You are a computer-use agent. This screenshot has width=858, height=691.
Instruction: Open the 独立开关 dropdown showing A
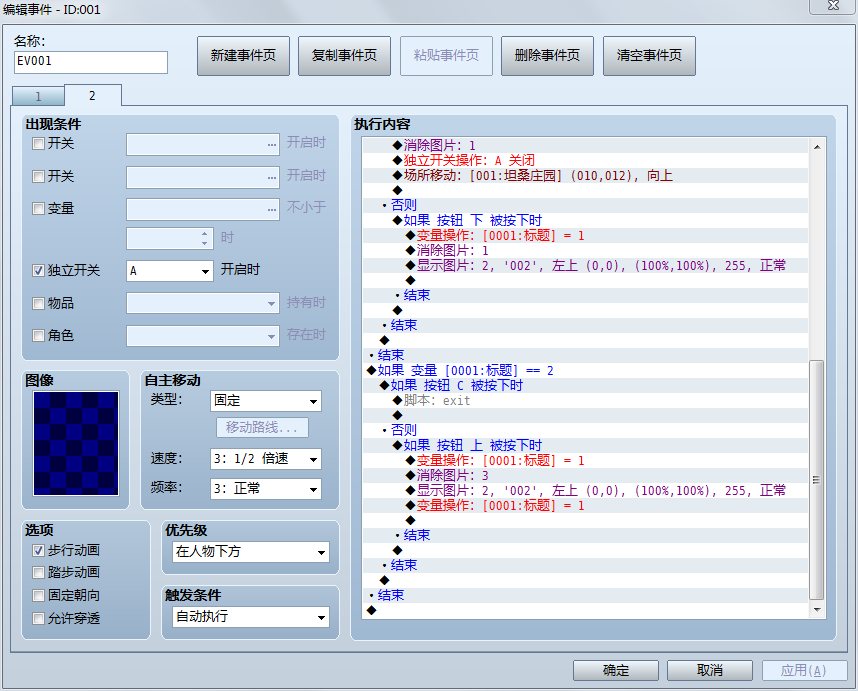click(170, 271)
